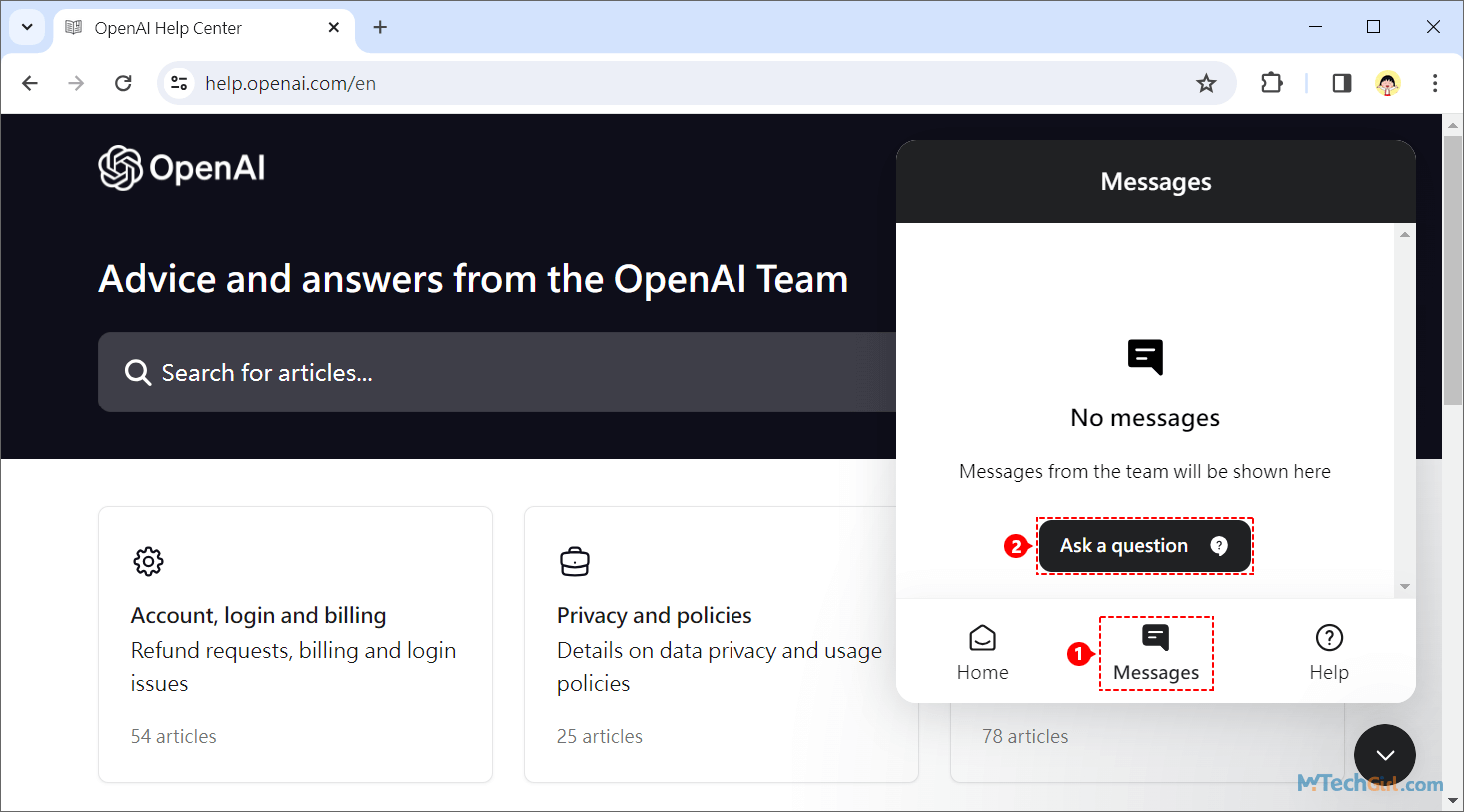The width and height of the screenshot is (1464, 812).
Task: Click the page scrollbar up arrow
Action: 1453,124
